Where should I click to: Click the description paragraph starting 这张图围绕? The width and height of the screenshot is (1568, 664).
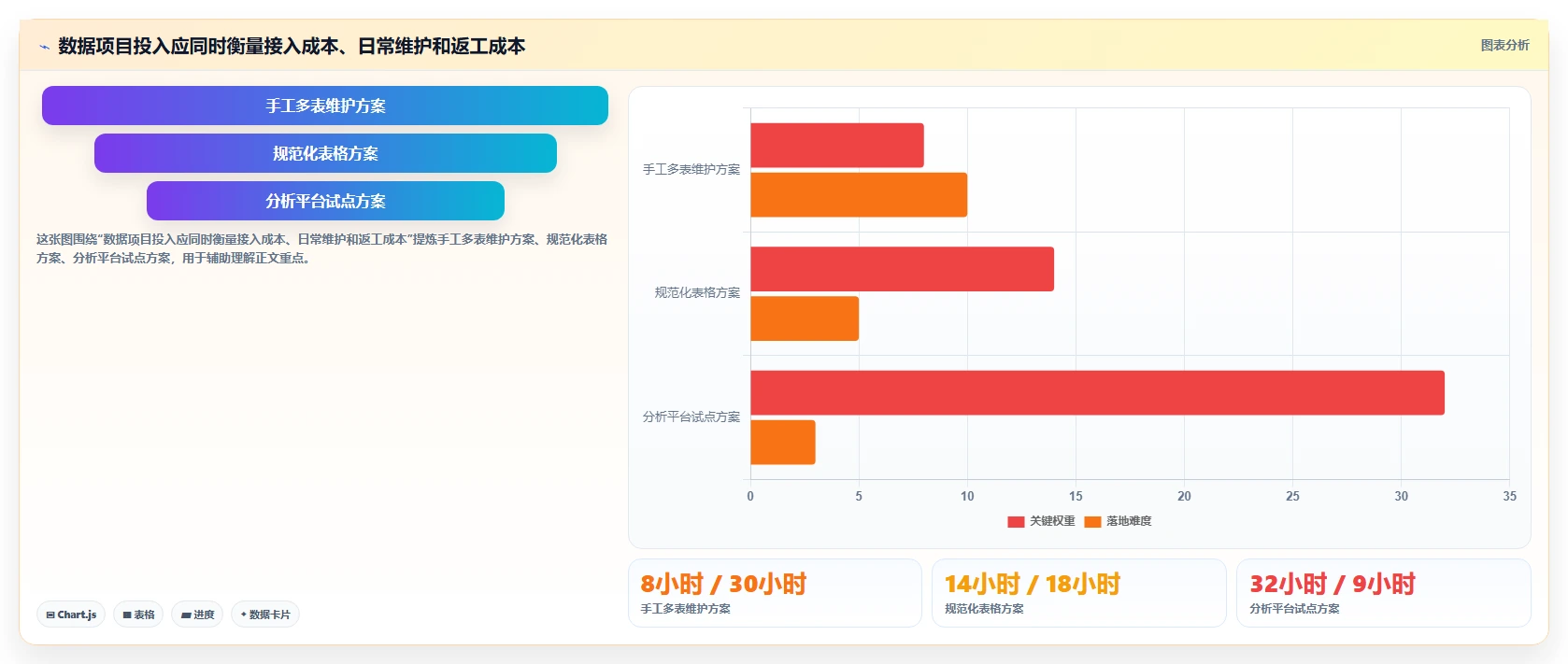coord(321,248)
